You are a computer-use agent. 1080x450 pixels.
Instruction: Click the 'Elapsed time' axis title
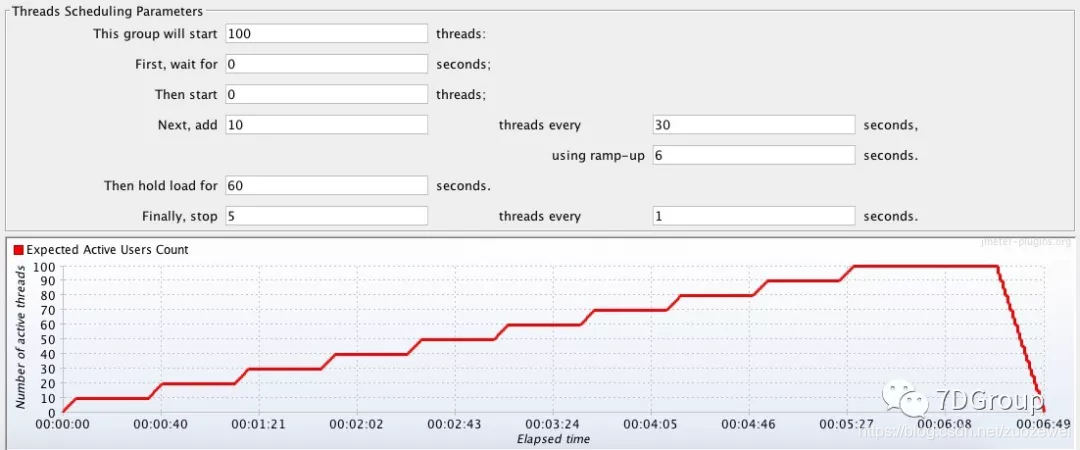(553, 438)
